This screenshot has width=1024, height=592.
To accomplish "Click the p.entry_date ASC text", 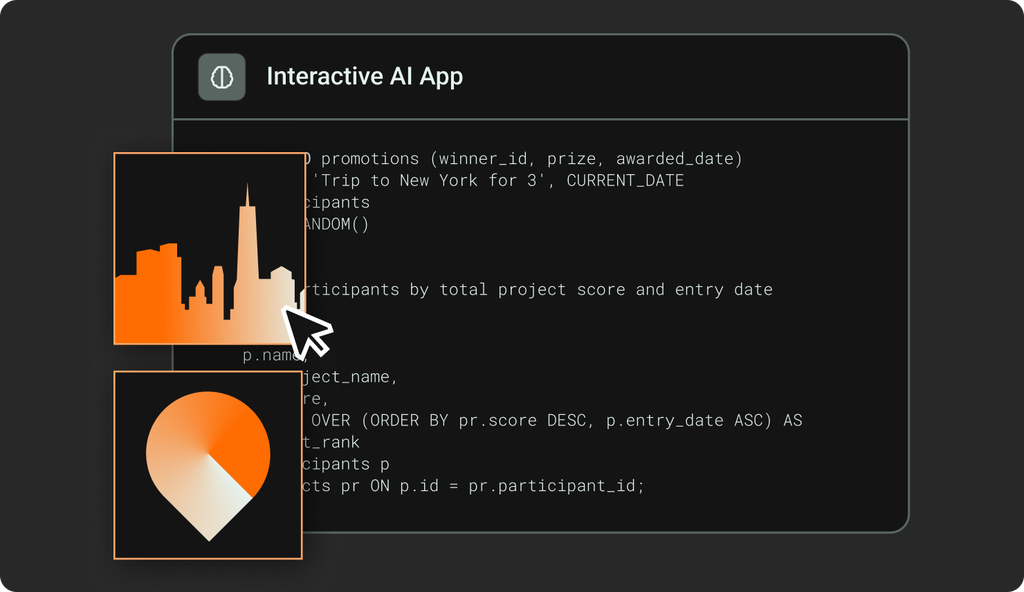I will pyautogui.click(x=684, y=420).
